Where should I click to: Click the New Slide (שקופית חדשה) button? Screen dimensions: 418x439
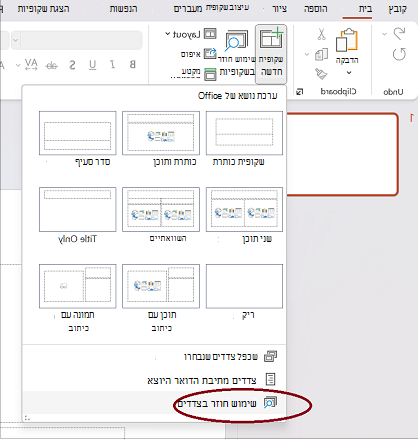coord(271,53)
